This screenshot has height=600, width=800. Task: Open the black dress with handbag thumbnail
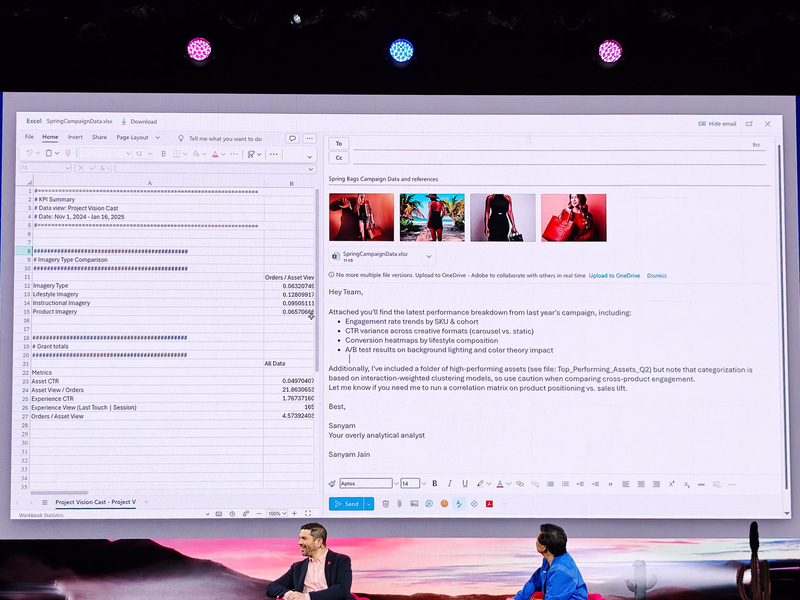(x=503, y=217)
